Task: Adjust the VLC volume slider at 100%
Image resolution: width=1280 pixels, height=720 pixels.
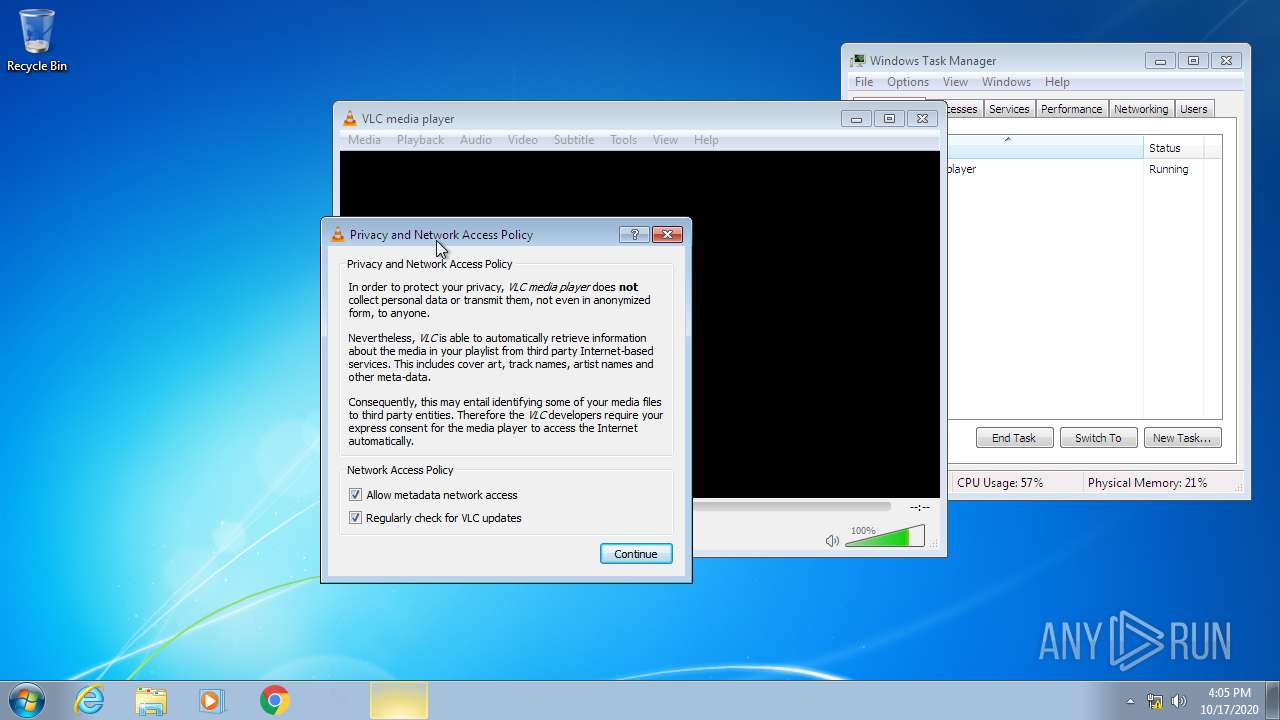Action: point(884,537)
